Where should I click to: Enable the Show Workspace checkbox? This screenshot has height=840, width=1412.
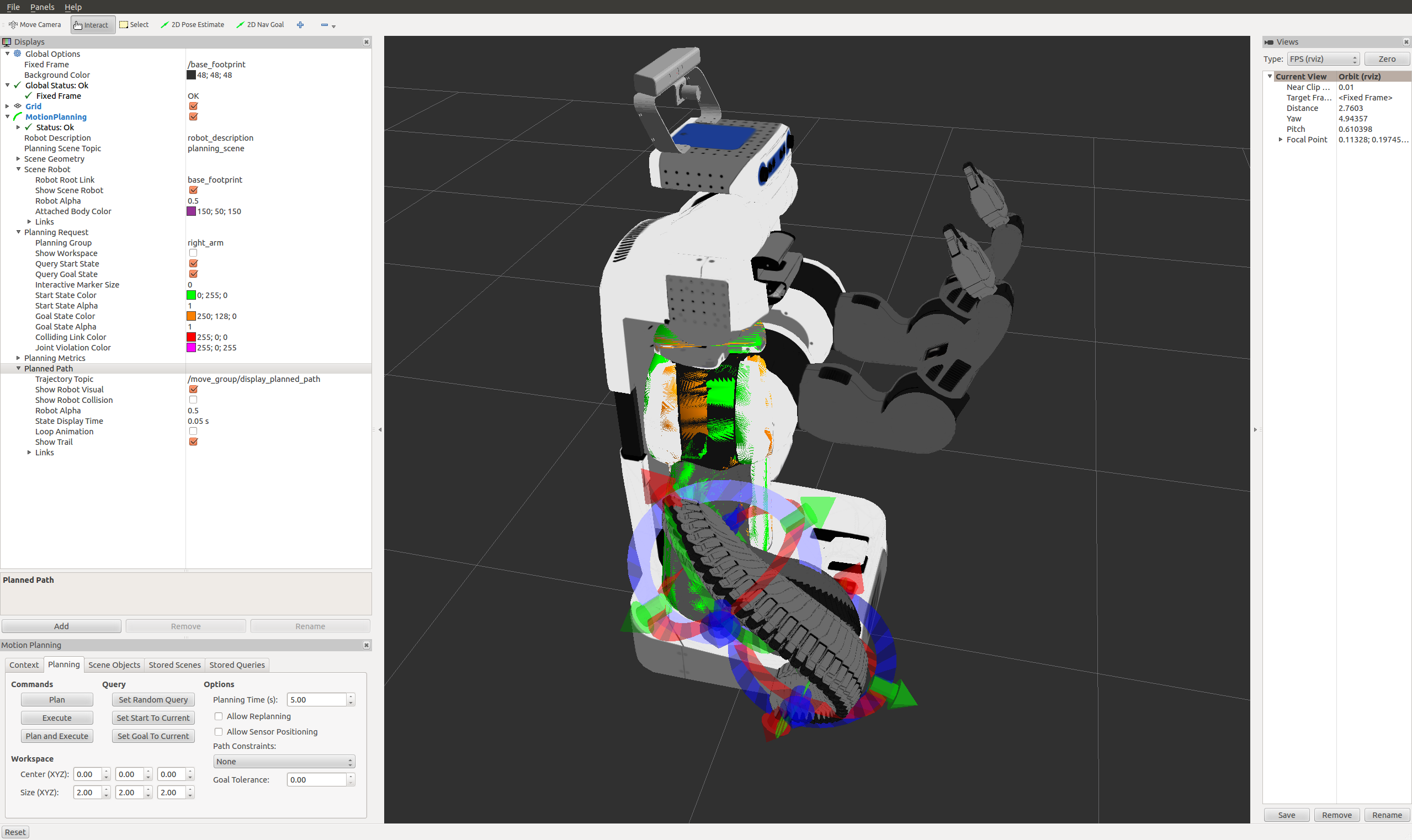click(193, 253)
